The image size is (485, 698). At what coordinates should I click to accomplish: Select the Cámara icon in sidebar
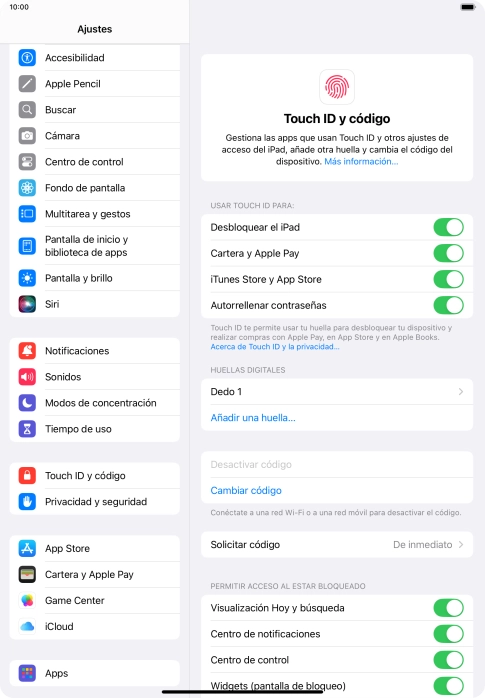click(x=27, y=136)
